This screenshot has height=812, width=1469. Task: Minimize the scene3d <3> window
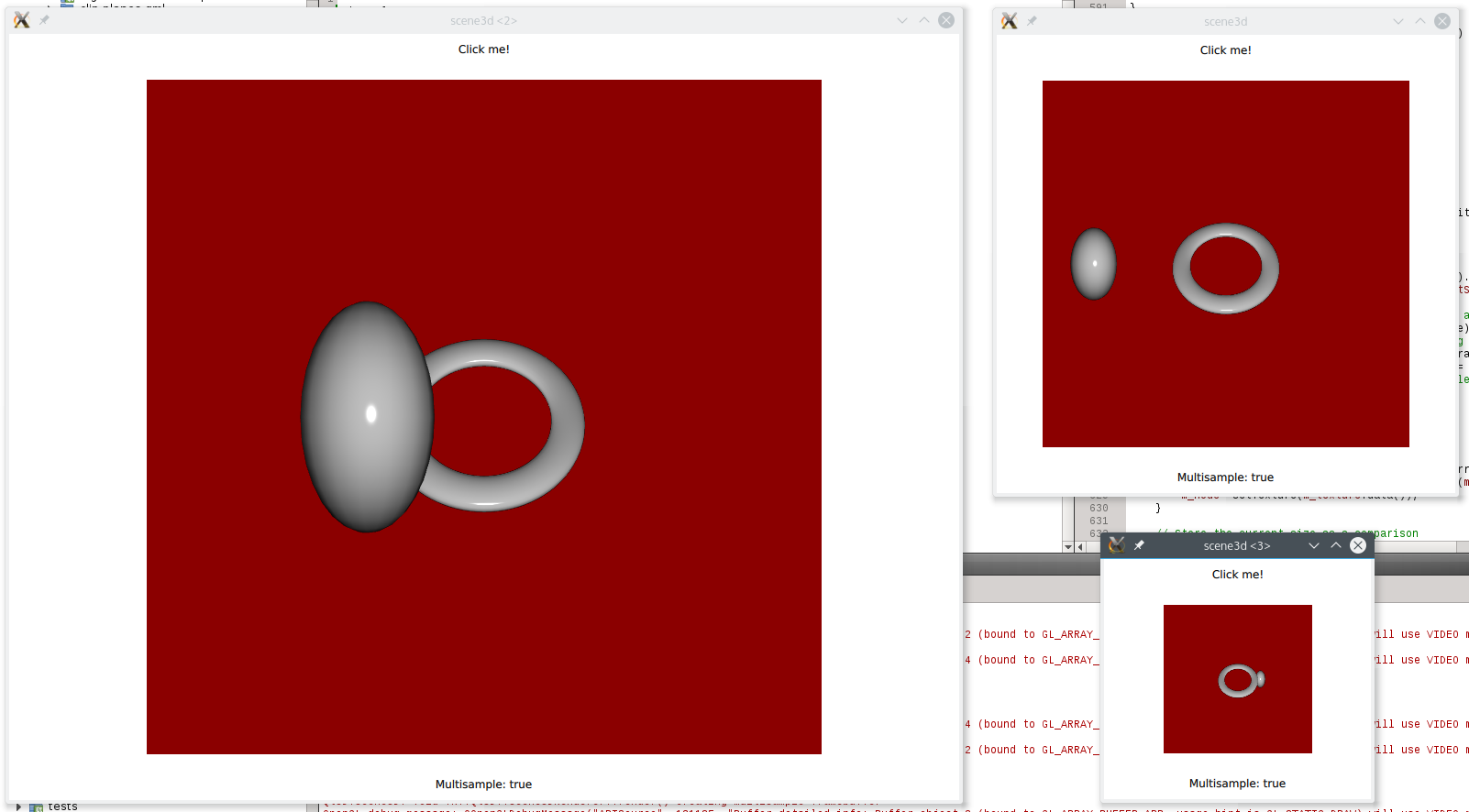click(1314, 545)
